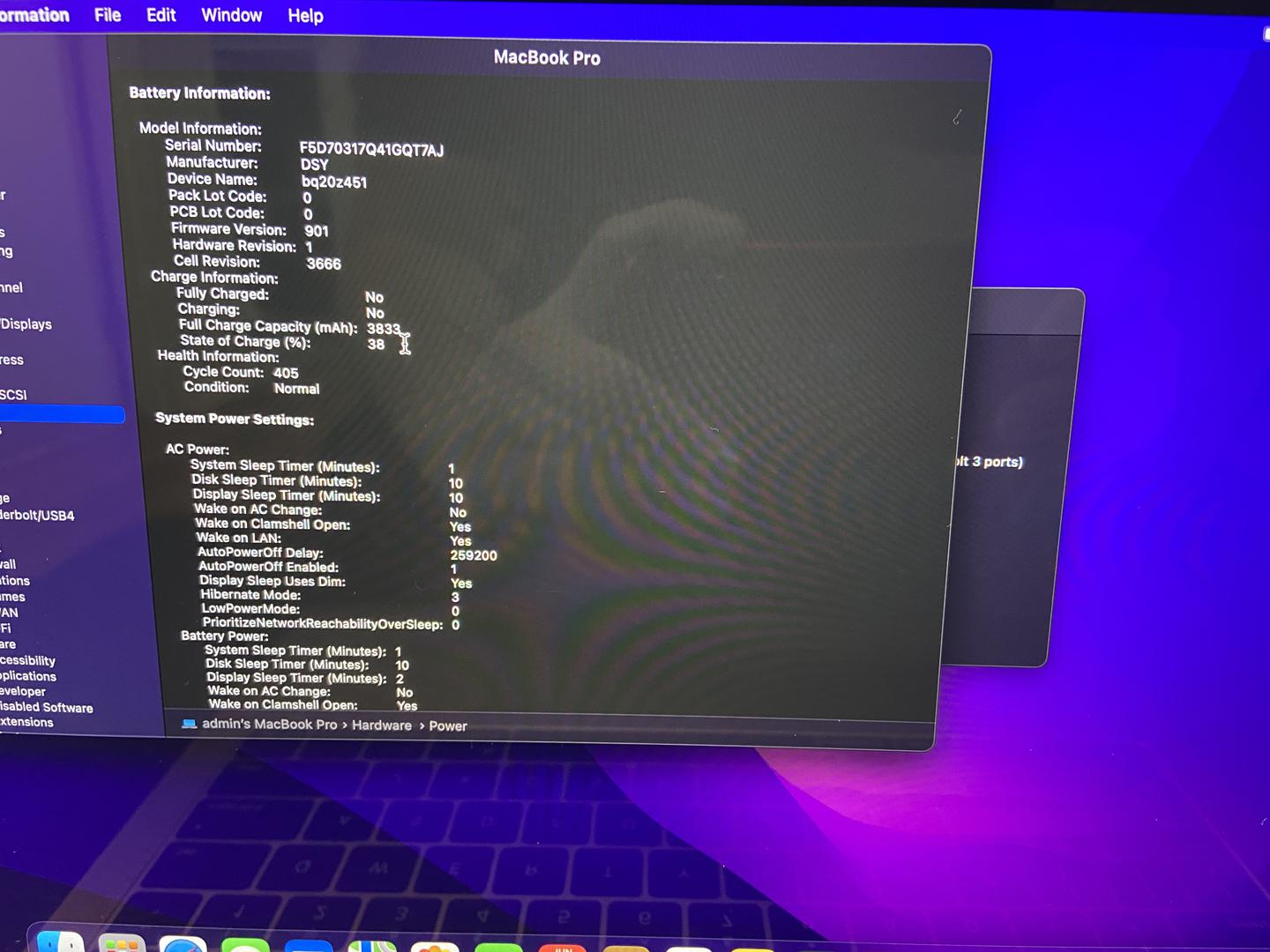Click Health Information label
This screenshot has height=952, width=1270.
pos(218,356)
